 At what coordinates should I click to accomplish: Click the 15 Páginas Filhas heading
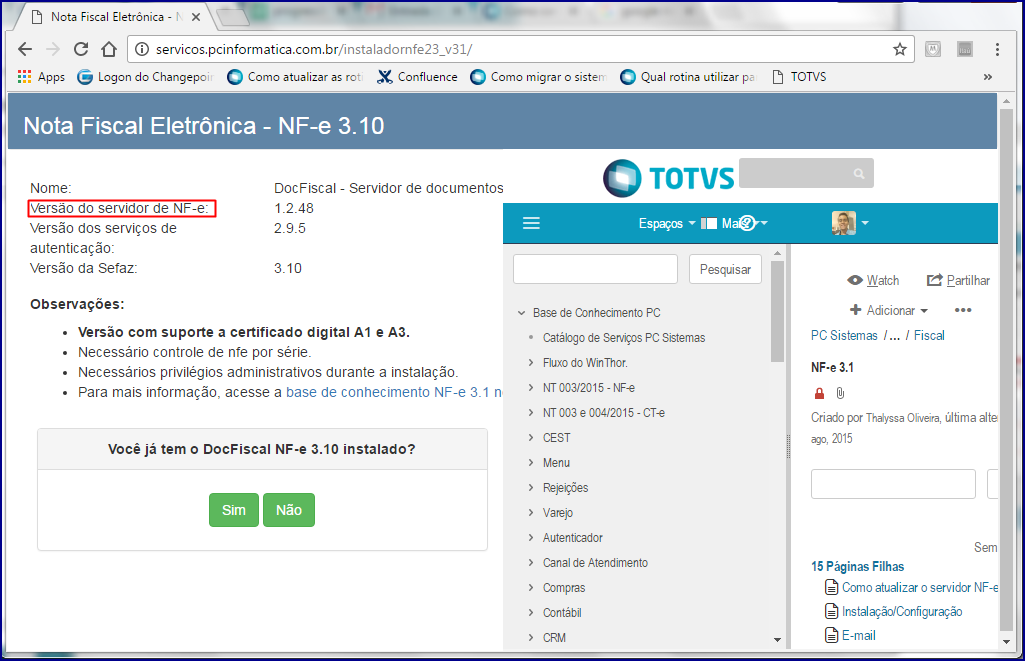click(858, 567)
